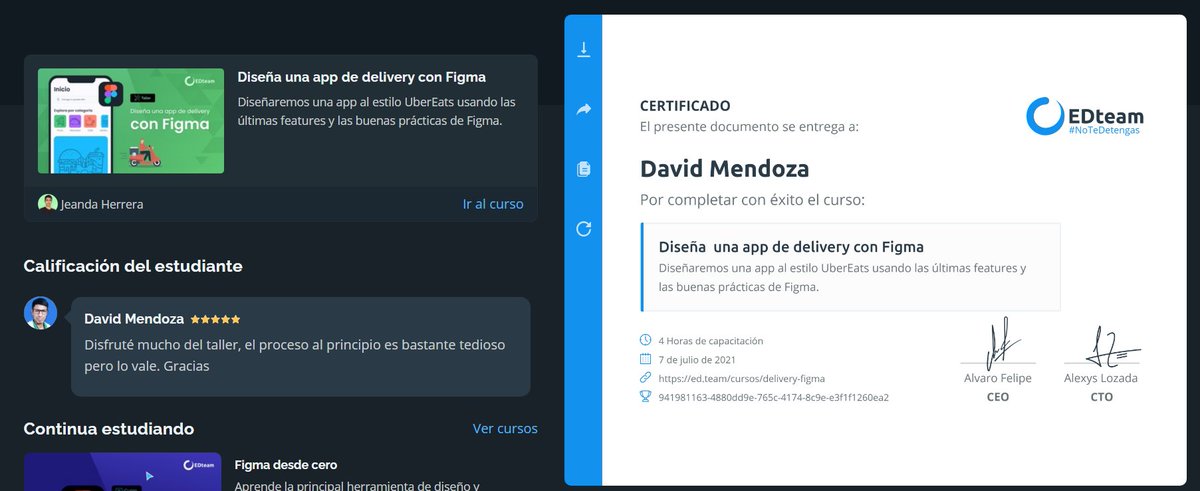The width and height of the screenshot is (1200, 491).
Task: Click the link icon beside the course URL
Action: coord(645,378)
